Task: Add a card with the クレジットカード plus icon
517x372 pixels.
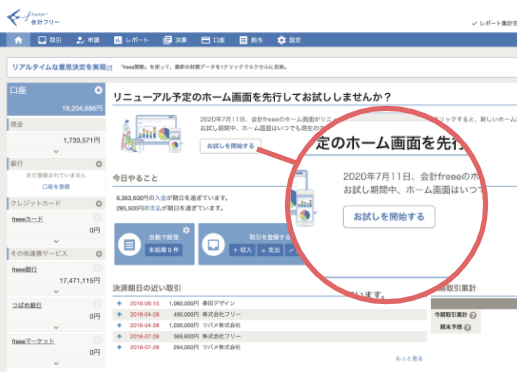Action: tap(99, 204)
